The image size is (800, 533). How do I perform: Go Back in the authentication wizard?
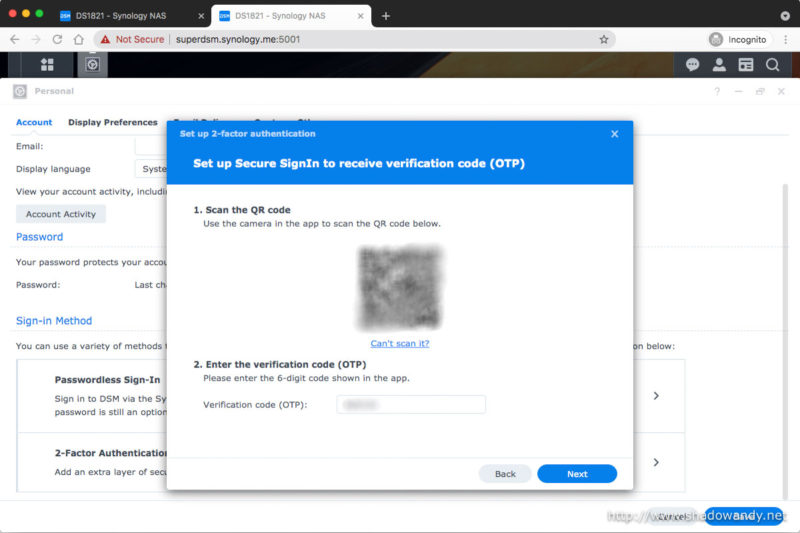coord(505,474)
